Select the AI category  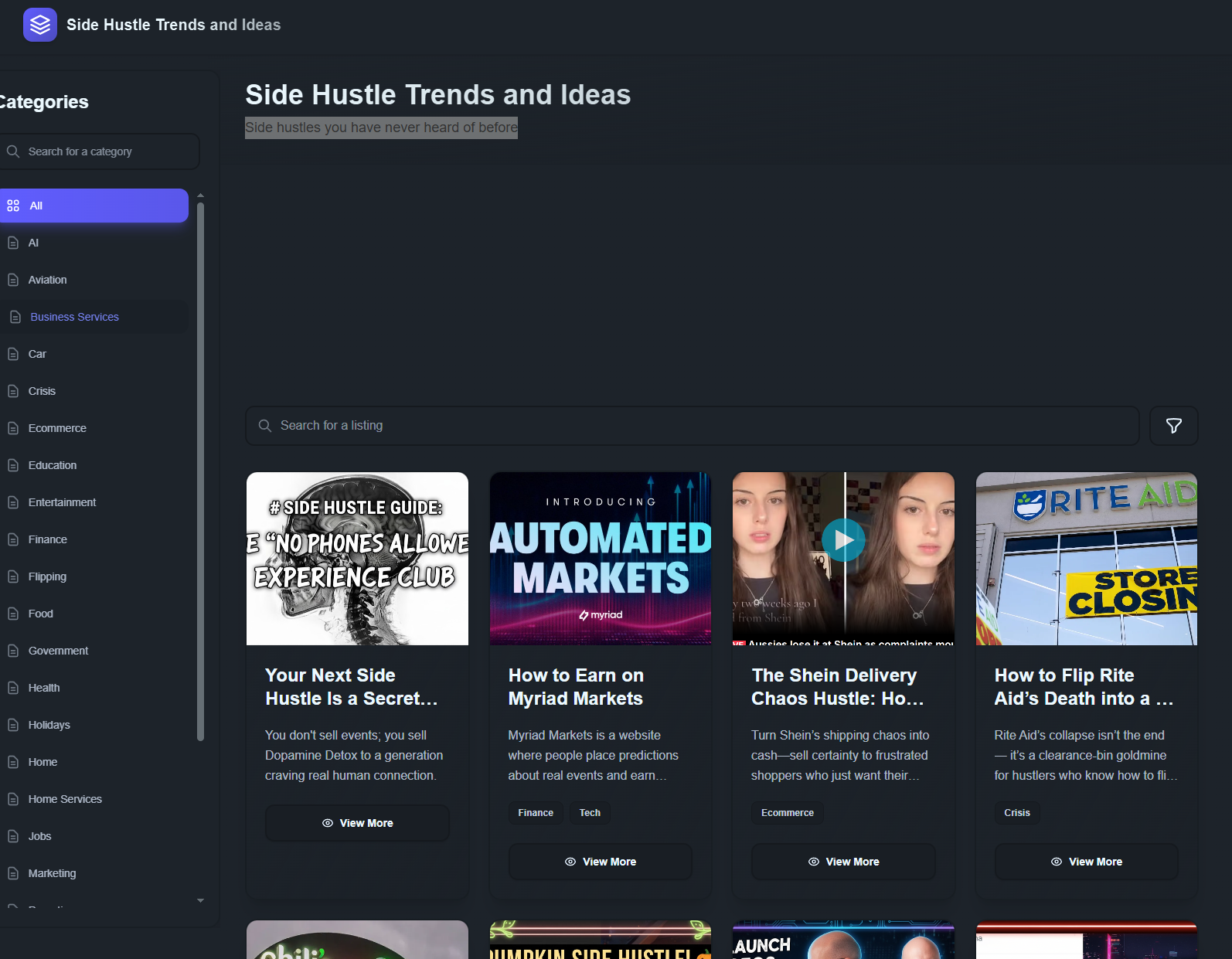(94, 243)
